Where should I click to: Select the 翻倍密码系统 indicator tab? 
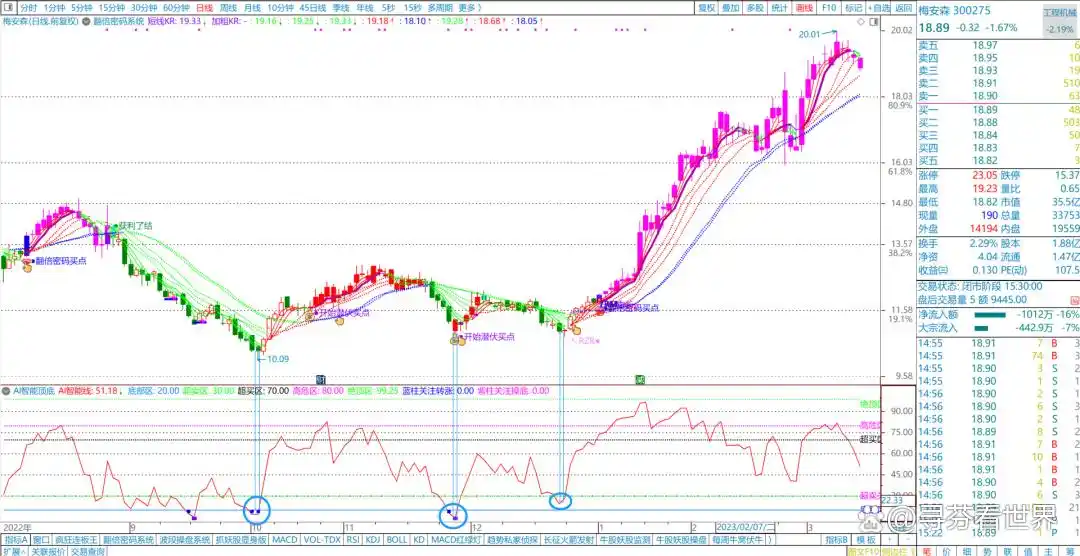click(x=128, y=539)
